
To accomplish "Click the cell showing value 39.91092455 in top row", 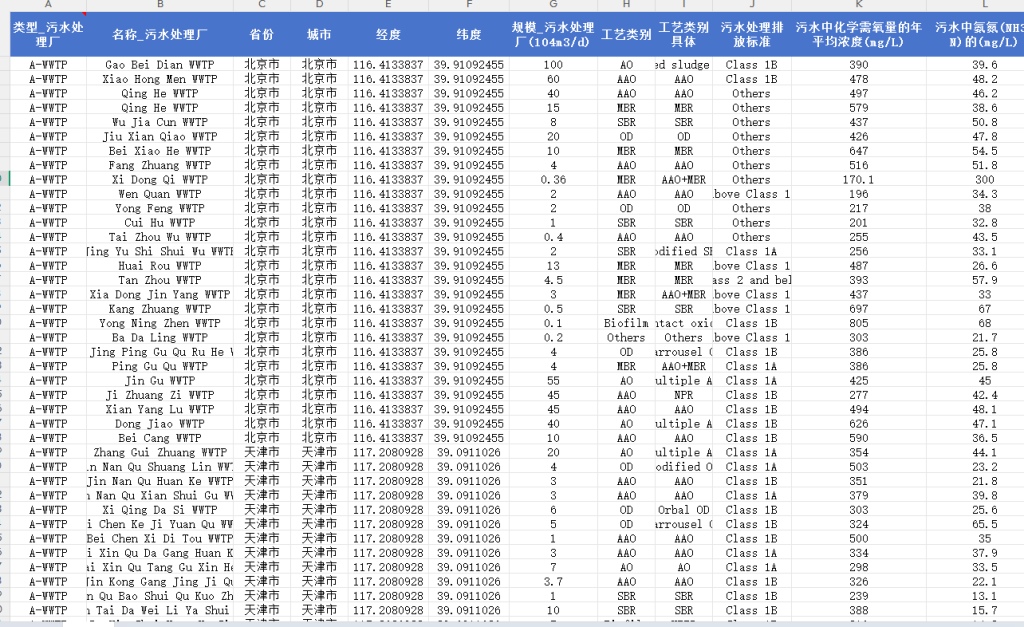I will [x=467, y=65].
